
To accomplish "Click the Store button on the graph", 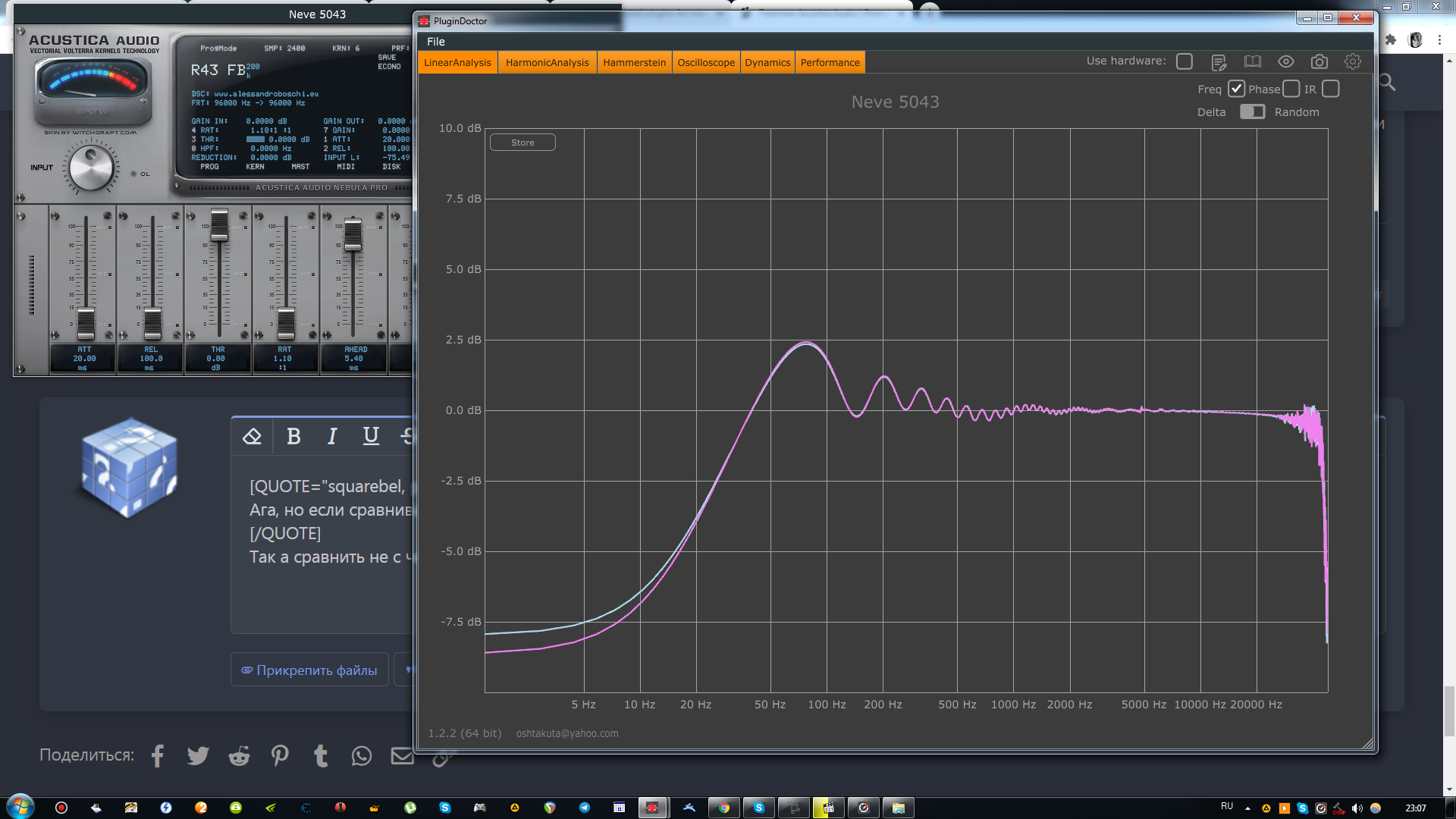I will pos(522,143).
